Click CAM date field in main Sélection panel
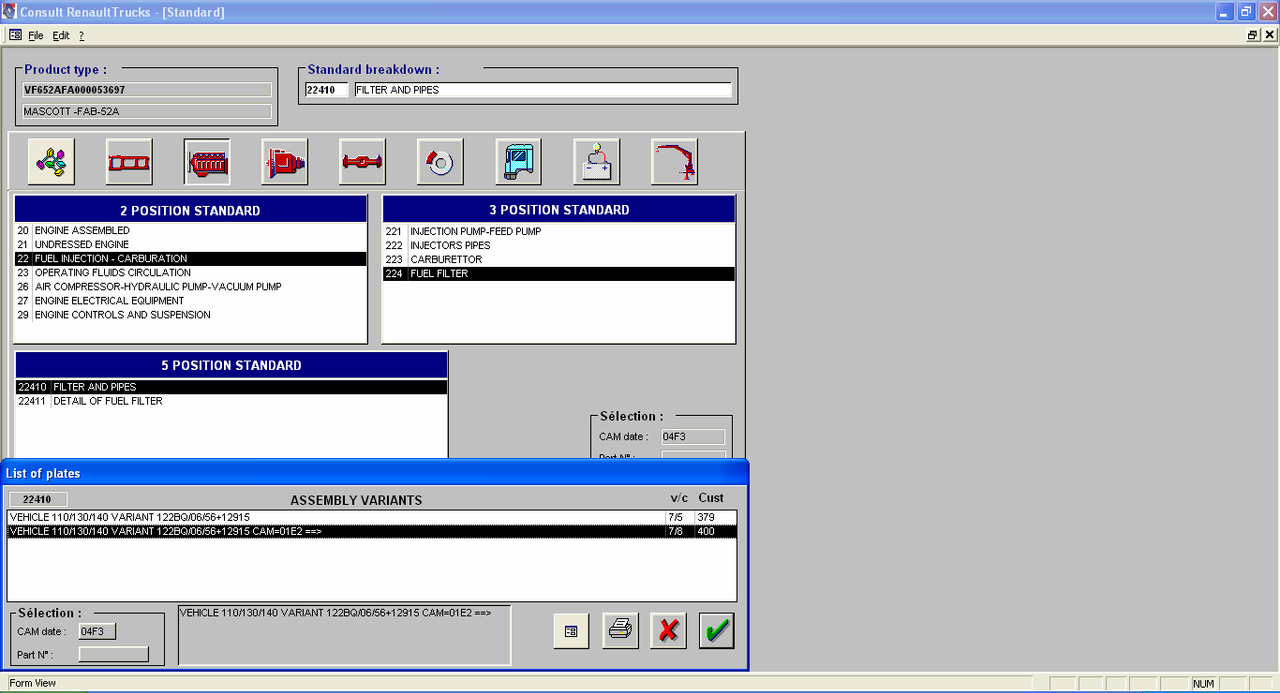Viewport: 1280px width, 693px height. (693, 437)
